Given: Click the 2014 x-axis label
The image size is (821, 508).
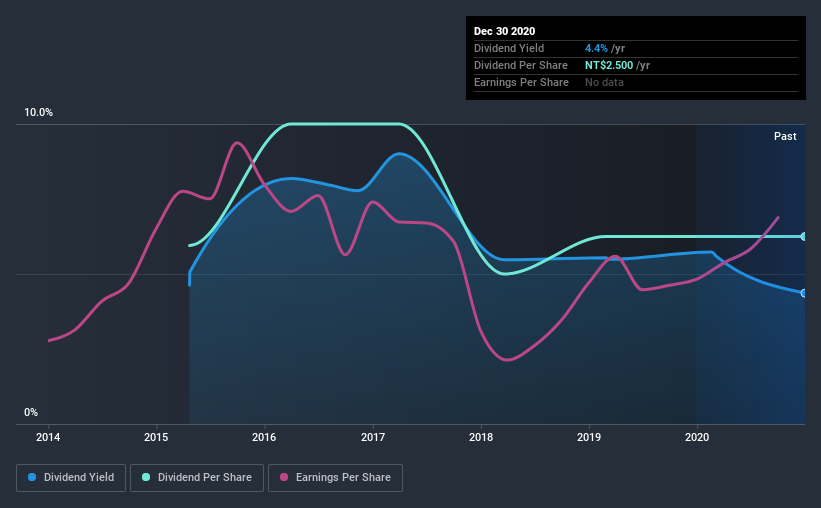Looking at the screenshot, I should 48,437.
